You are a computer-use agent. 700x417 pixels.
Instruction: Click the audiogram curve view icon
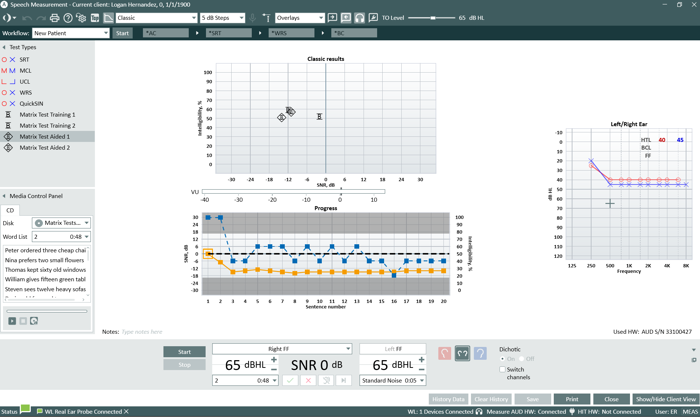(x=108, y=18)
